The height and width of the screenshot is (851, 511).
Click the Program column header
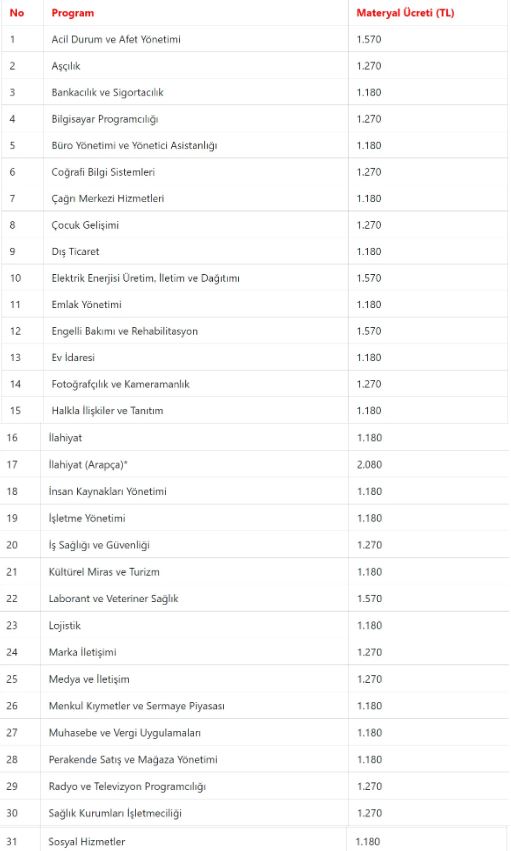[x=73, y=13]
